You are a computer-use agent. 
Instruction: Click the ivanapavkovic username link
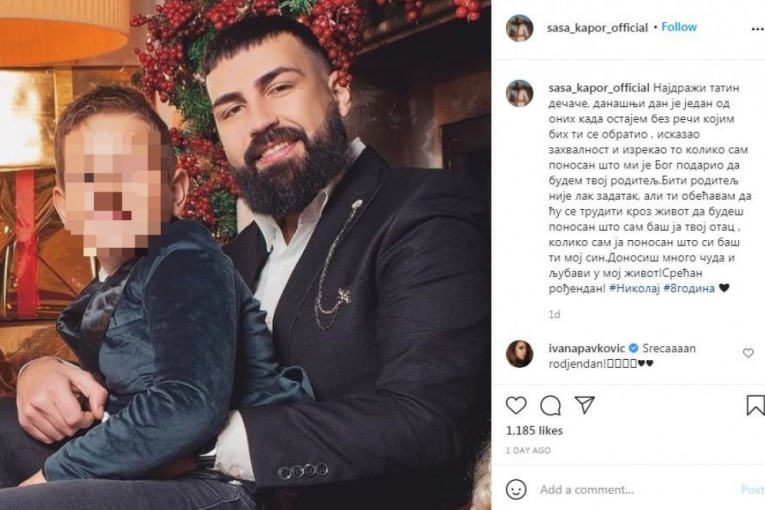576,346
